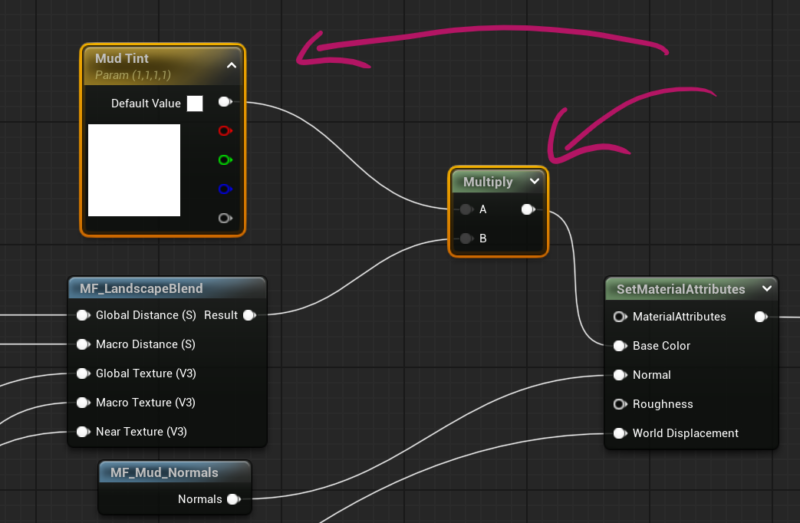Screen dimensions: 800x523
Task: Expand the SetMaterialAttributes node dropdown arrow
Action: [x=766, y=288]
